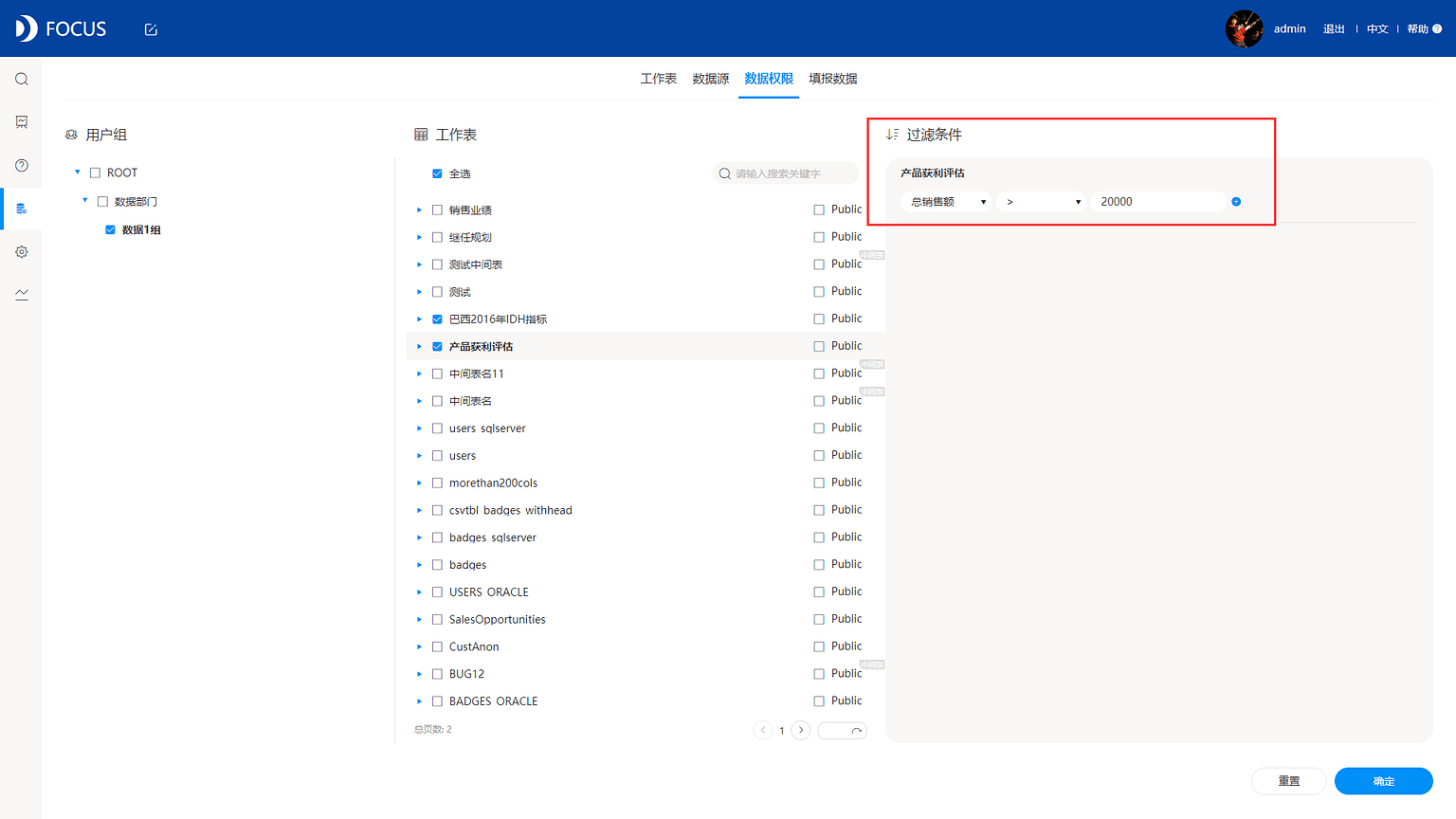This screenshot has height=819, width=1456.
Task: Uncheck the 巴西2016年IDH指标 checkbox
Action: point(437,319)
